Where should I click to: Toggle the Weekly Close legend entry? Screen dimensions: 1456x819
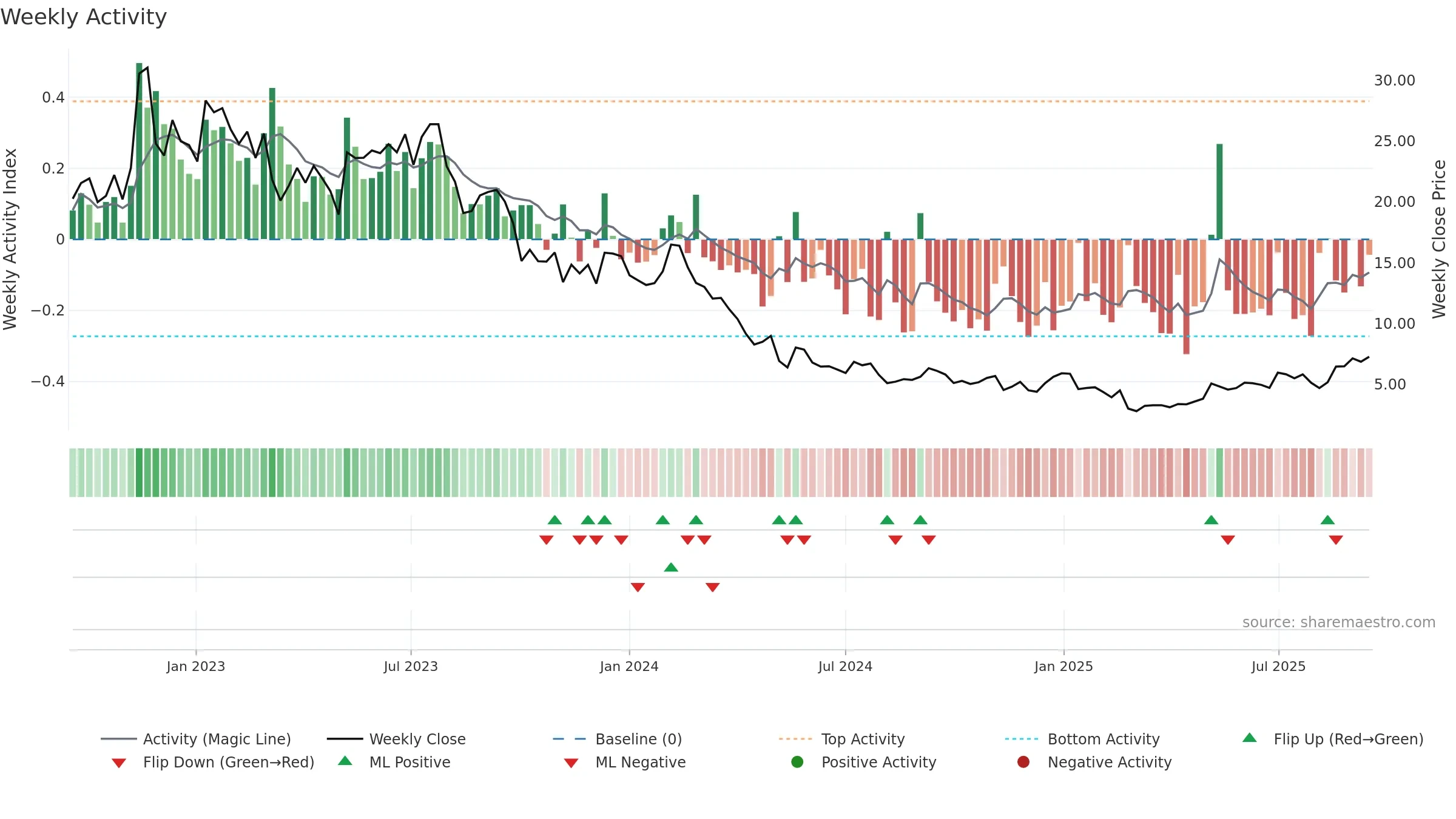pyautogui.click(x=396, y=739)
